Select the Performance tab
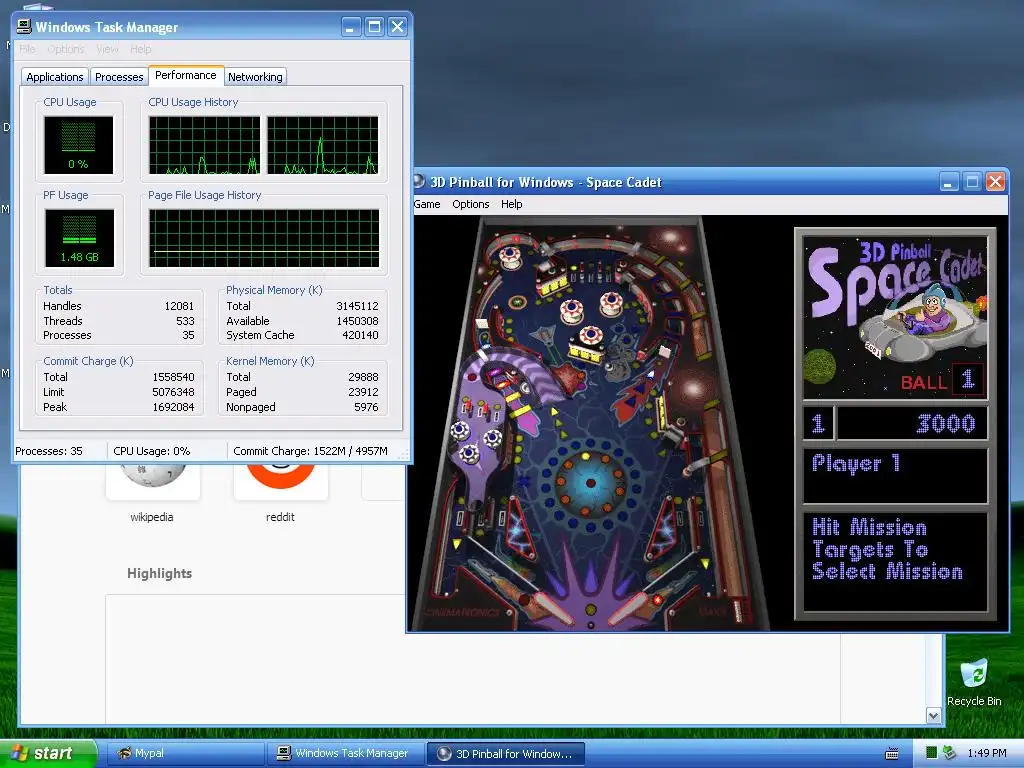The image size is (1024, 768). pyautogui.click(x=186, y=75)
